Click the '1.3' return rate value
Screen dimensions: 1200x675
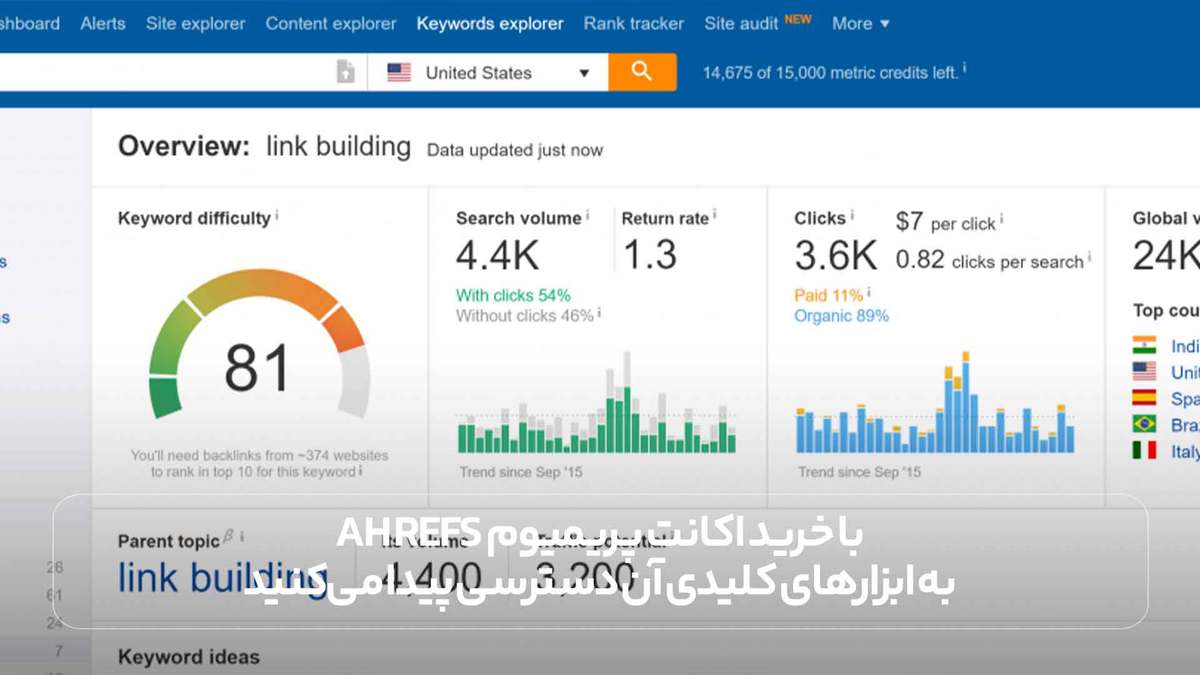point(650,256)
